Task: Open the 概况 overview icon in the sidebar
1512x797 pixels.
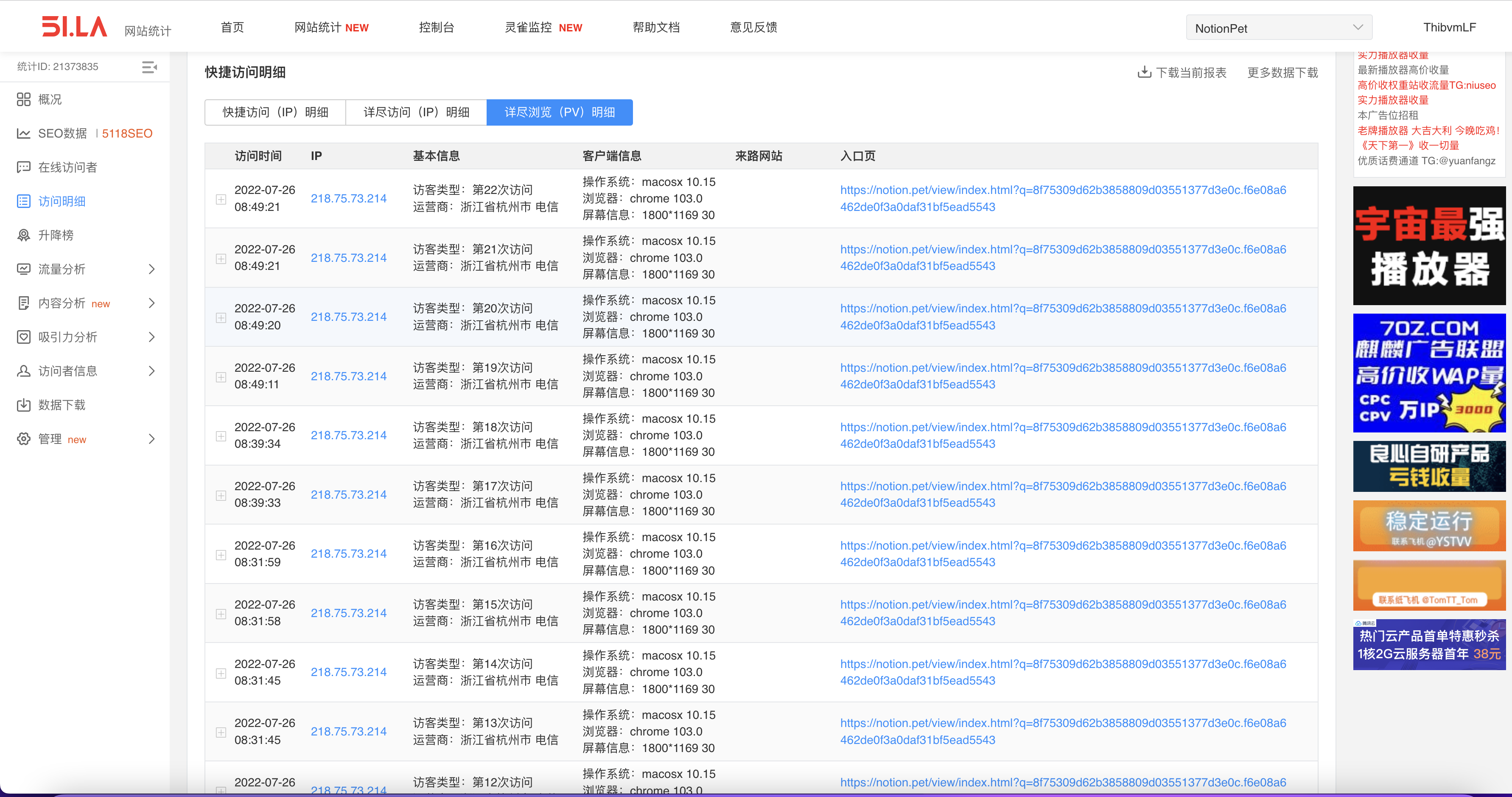Action: pyautogui.click(x=23, y=99)
